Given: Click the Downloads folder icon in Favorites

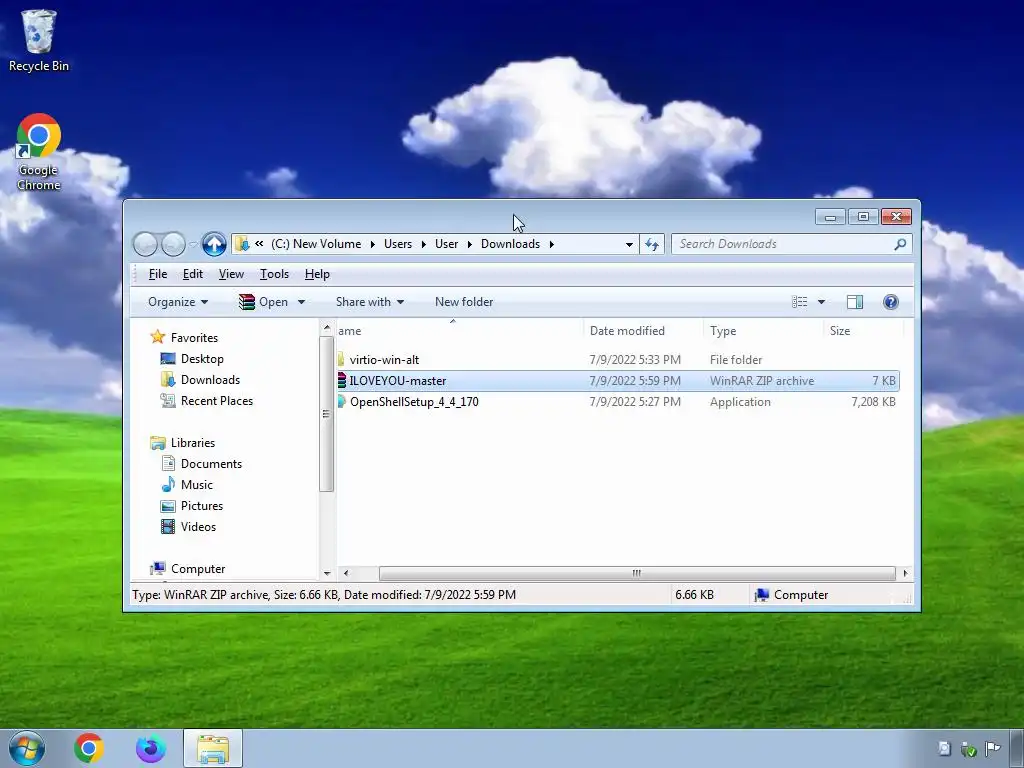Looking at the screenshot, I should point(168,379).
